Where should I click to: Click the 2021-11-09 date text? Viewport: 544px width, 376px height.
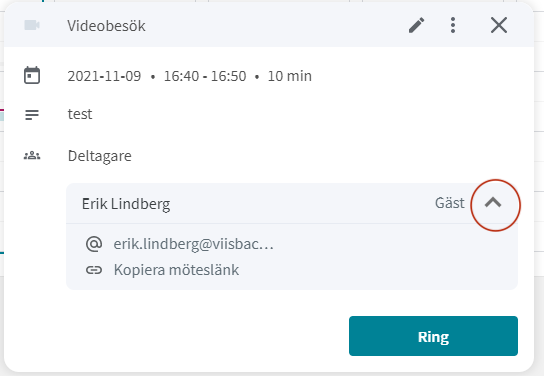[104, 76]
